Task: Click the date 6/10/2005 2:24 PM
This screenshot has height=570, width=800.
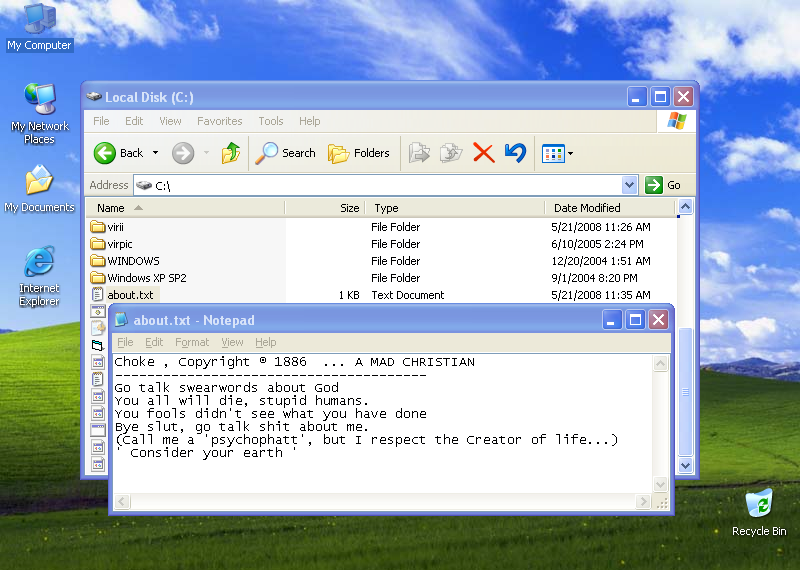Action: point(597,244)
